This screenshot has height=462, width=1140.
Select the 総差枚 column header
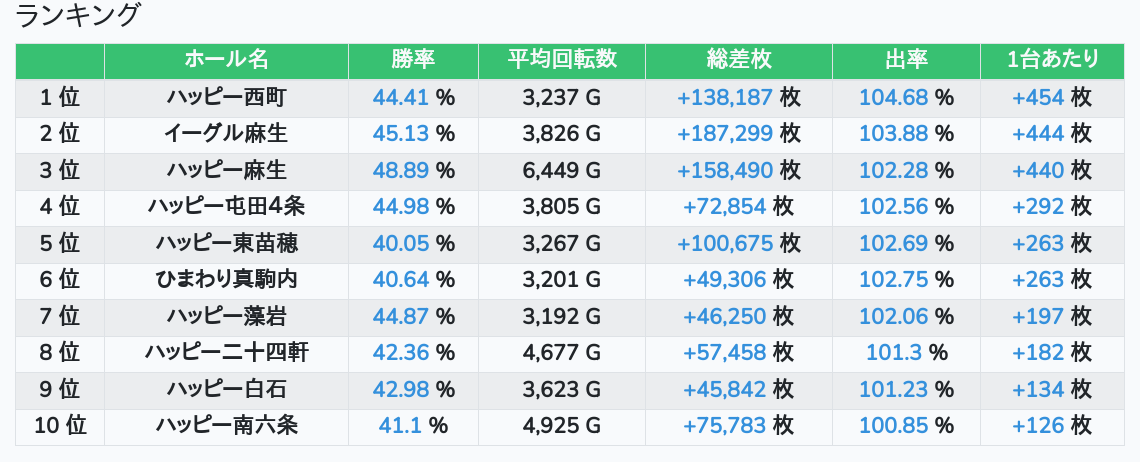[738, 60]
